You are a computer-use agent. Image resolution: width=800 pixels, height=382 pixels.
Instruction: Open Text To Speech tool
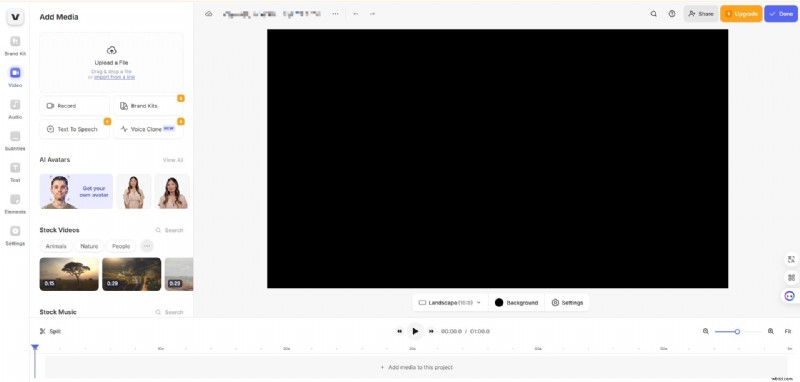(x=74, y=130)
